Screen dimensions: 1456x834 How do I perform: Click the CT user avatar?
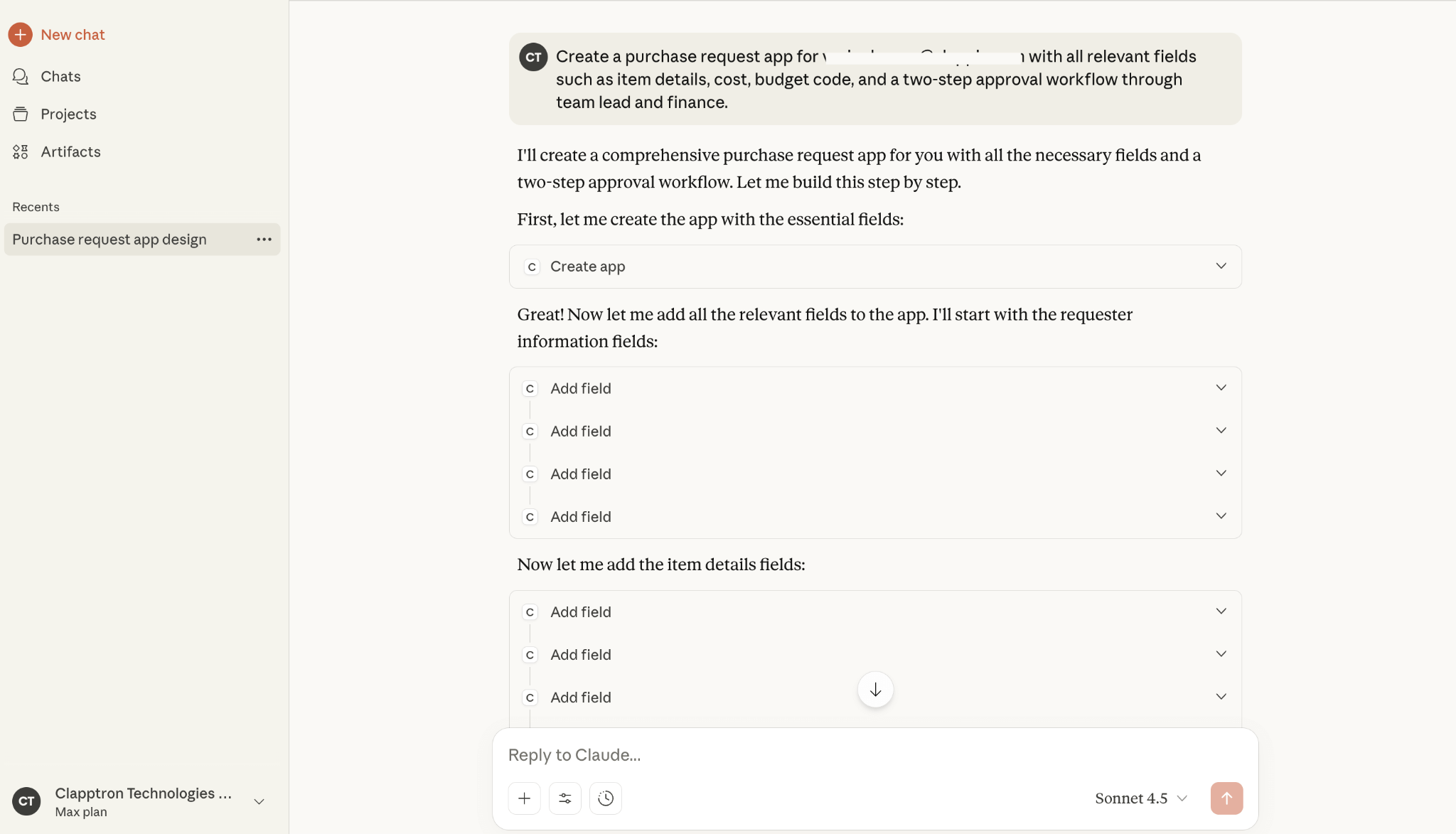click(26, 801)
